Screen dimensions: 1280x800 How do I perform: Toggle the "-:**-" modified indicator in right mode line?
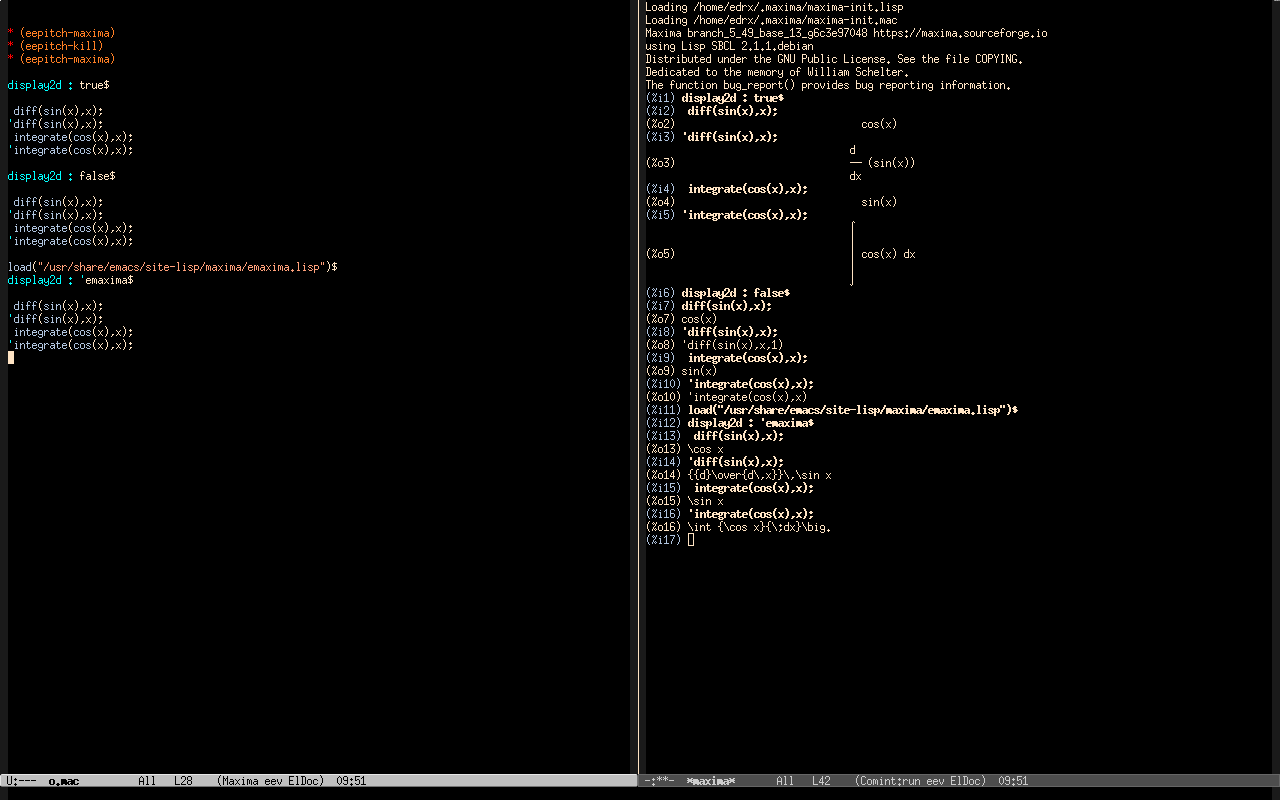[660, 781]
